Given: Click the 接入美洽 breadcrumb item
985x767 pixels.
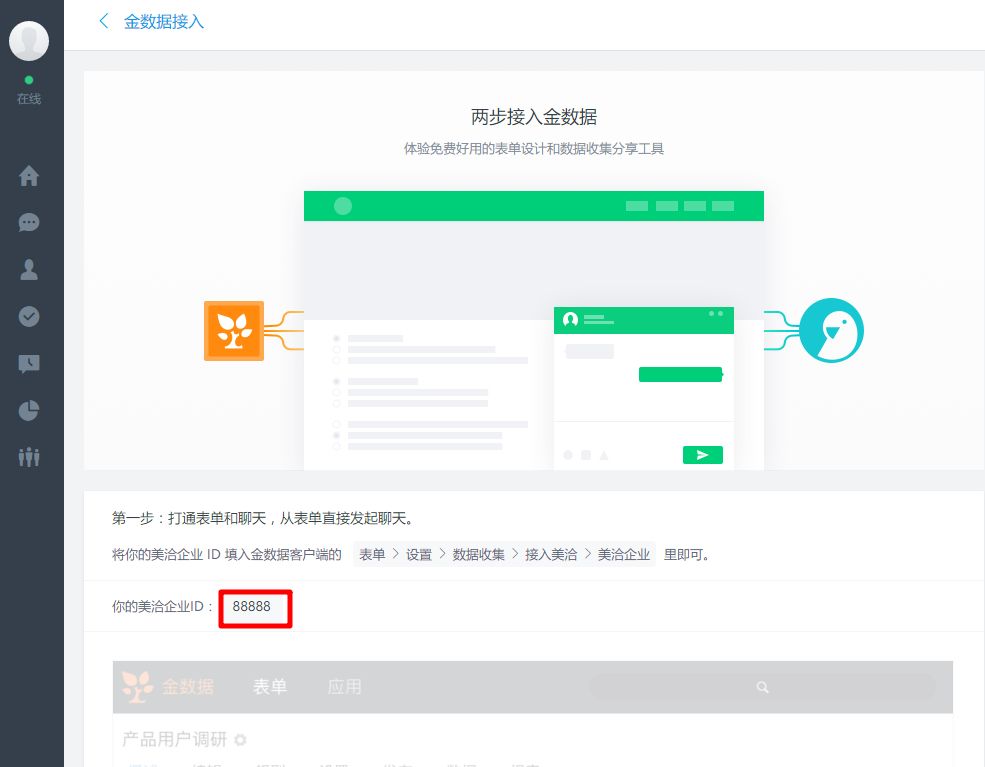Looking at the screenshot, I should (x=551, y=555).
